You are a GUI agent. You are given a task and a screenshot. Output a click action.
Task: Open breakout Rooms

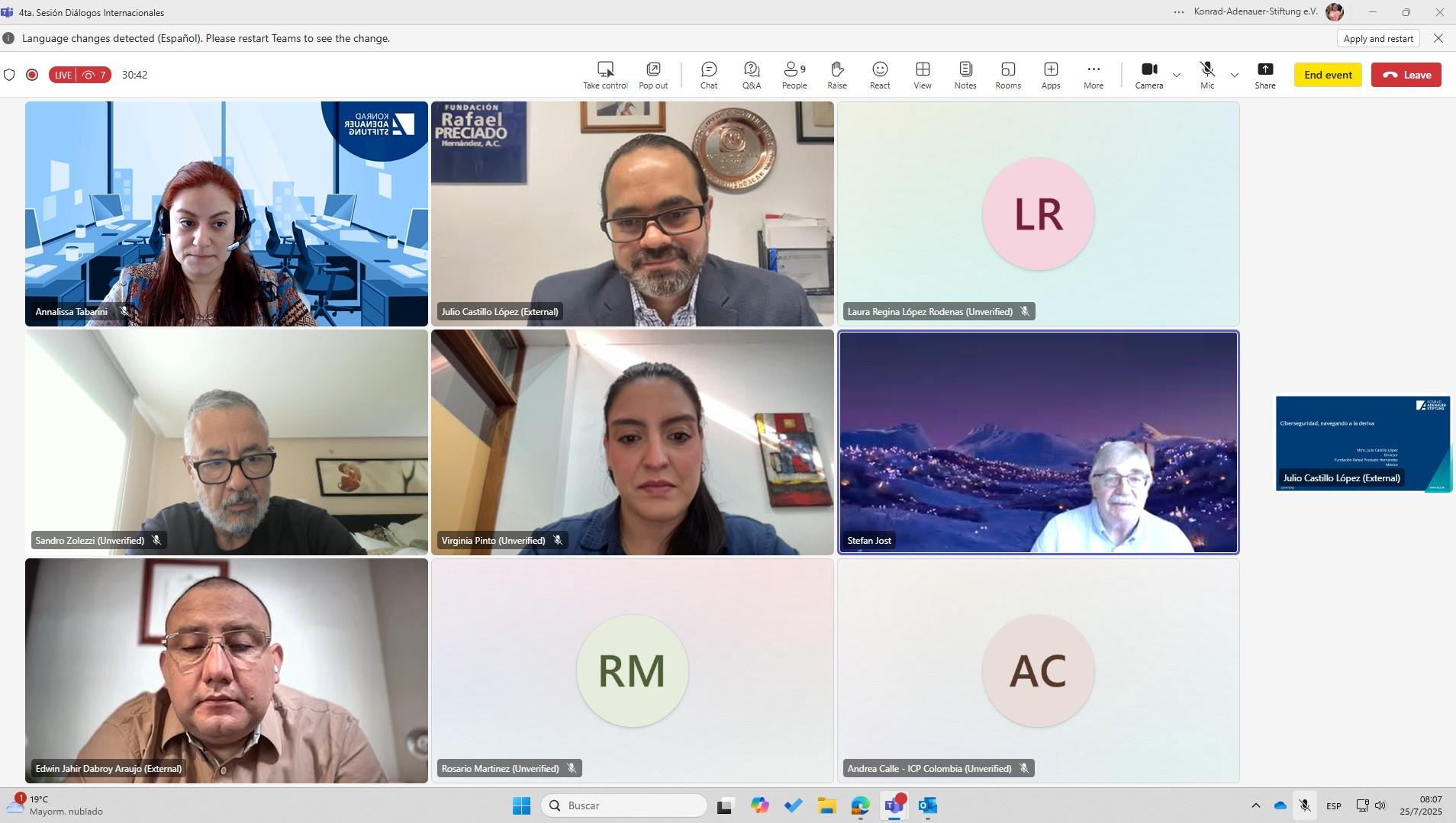(x=1007, y=75)
